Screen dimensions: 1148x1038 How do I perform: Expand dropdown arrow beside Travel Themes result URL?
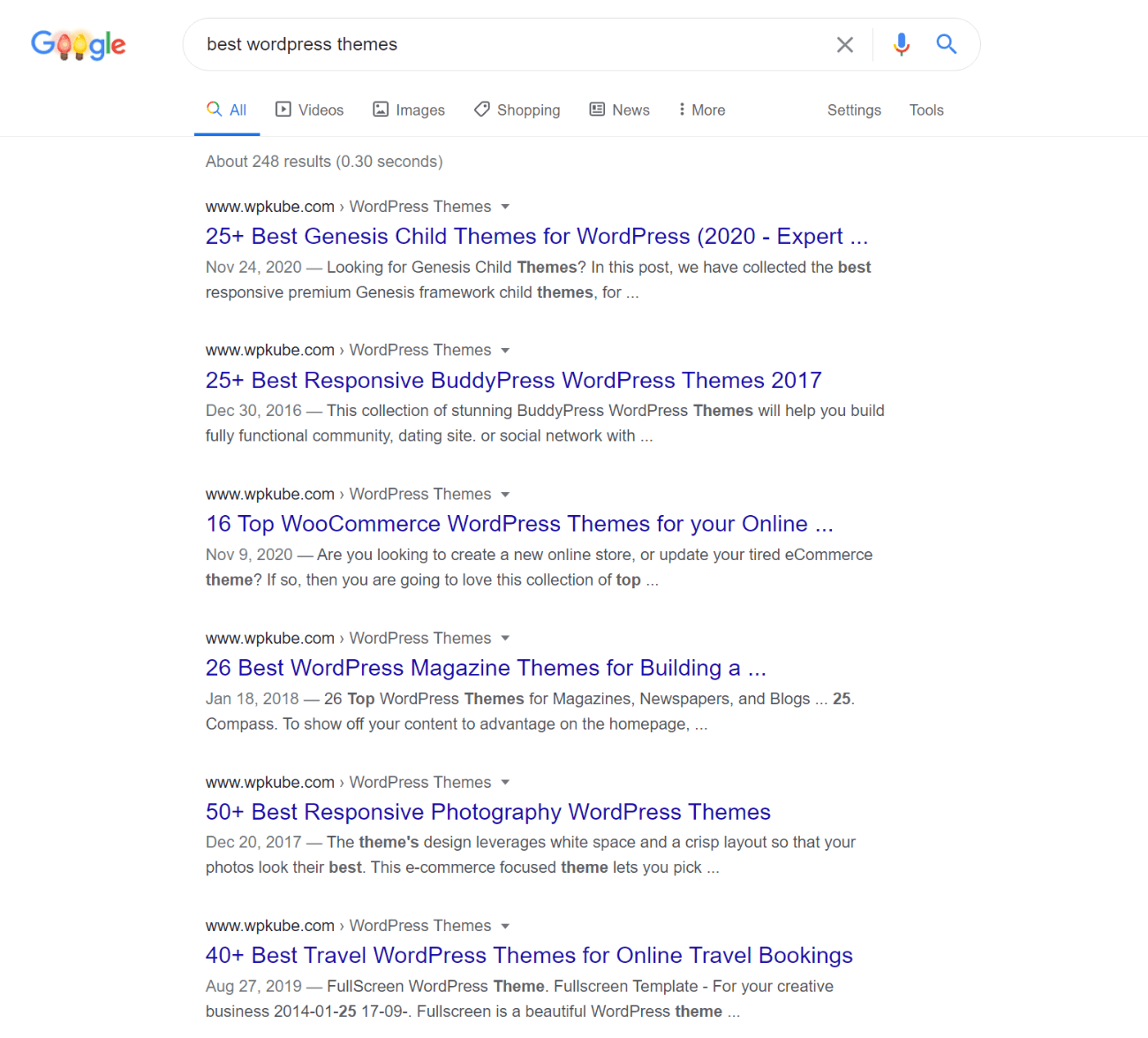505,926
